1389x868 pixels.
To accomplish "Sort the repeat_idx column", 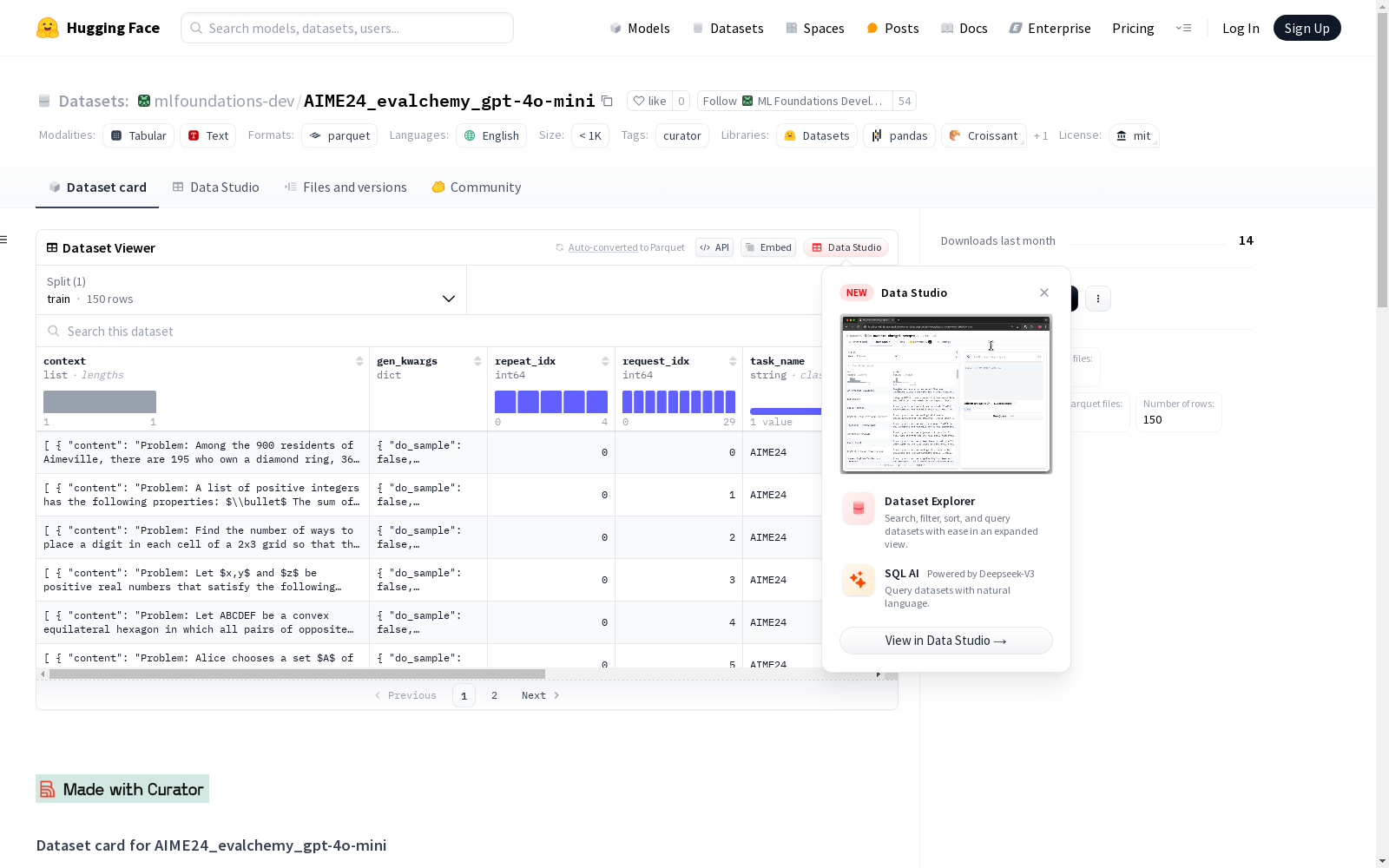I will (x=605, y=361).
